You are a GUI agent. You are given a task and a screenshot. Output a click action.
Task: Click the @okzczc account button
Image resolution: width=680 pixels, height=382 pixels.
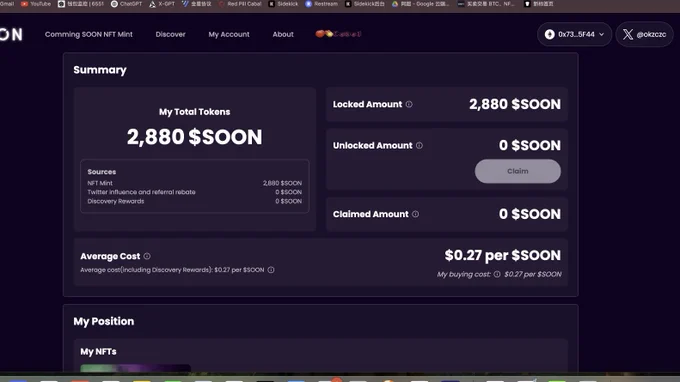coord(644,34)
